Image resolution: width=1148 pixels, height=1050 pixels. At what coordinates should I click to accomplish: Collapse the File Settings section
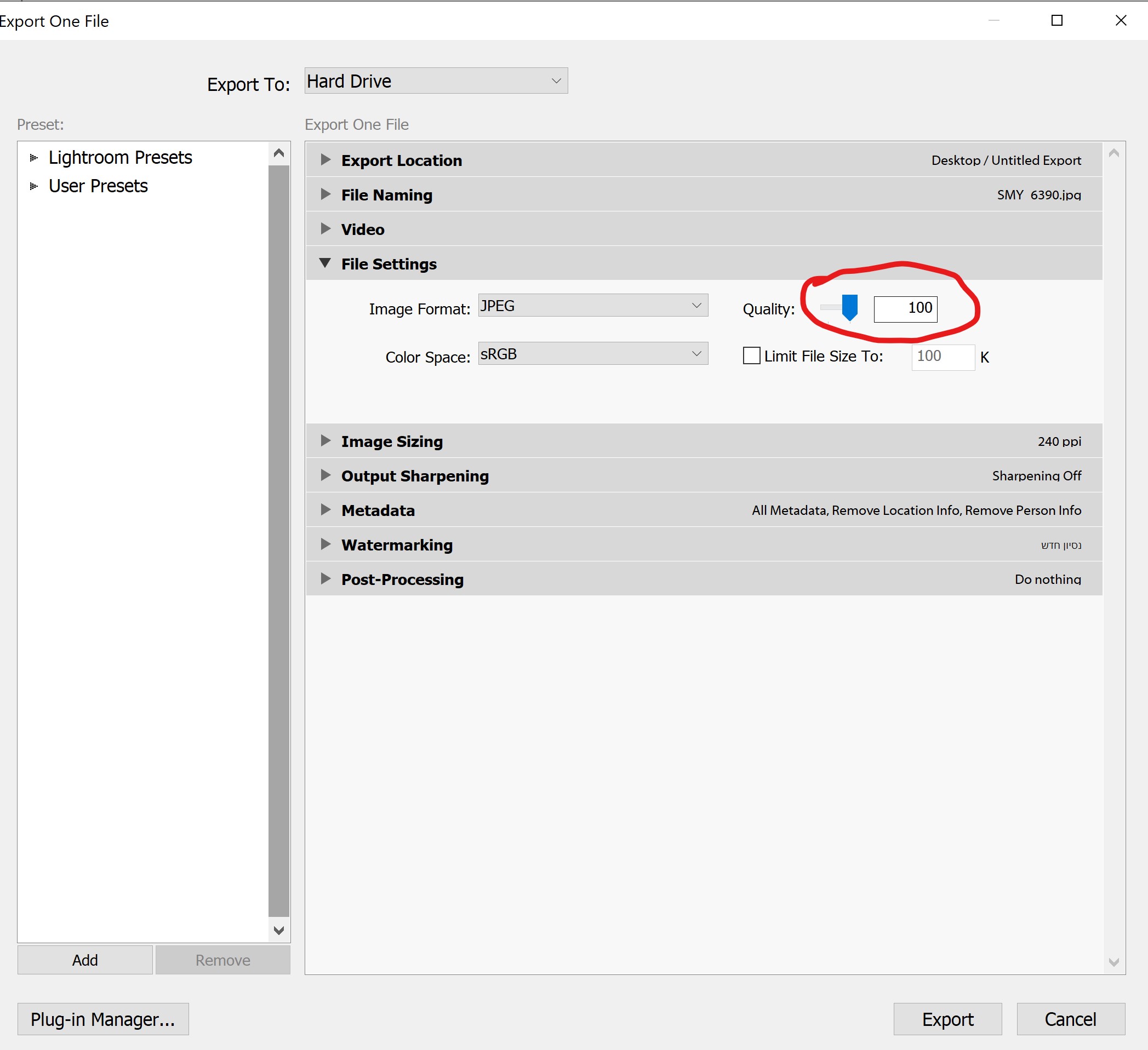pyautogui.click(x=325, y=263)
